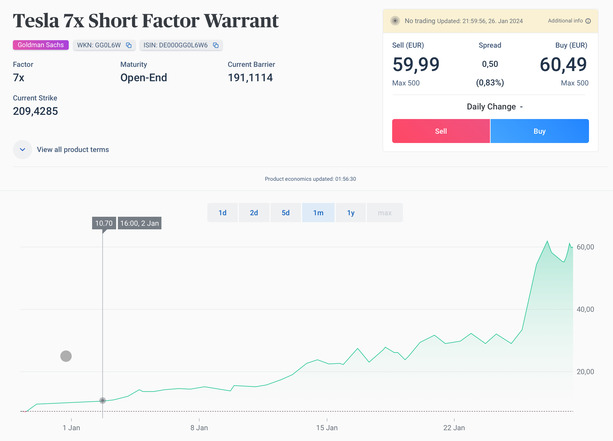
Task: Click the View all product terms link
Action: pos(73,149)
